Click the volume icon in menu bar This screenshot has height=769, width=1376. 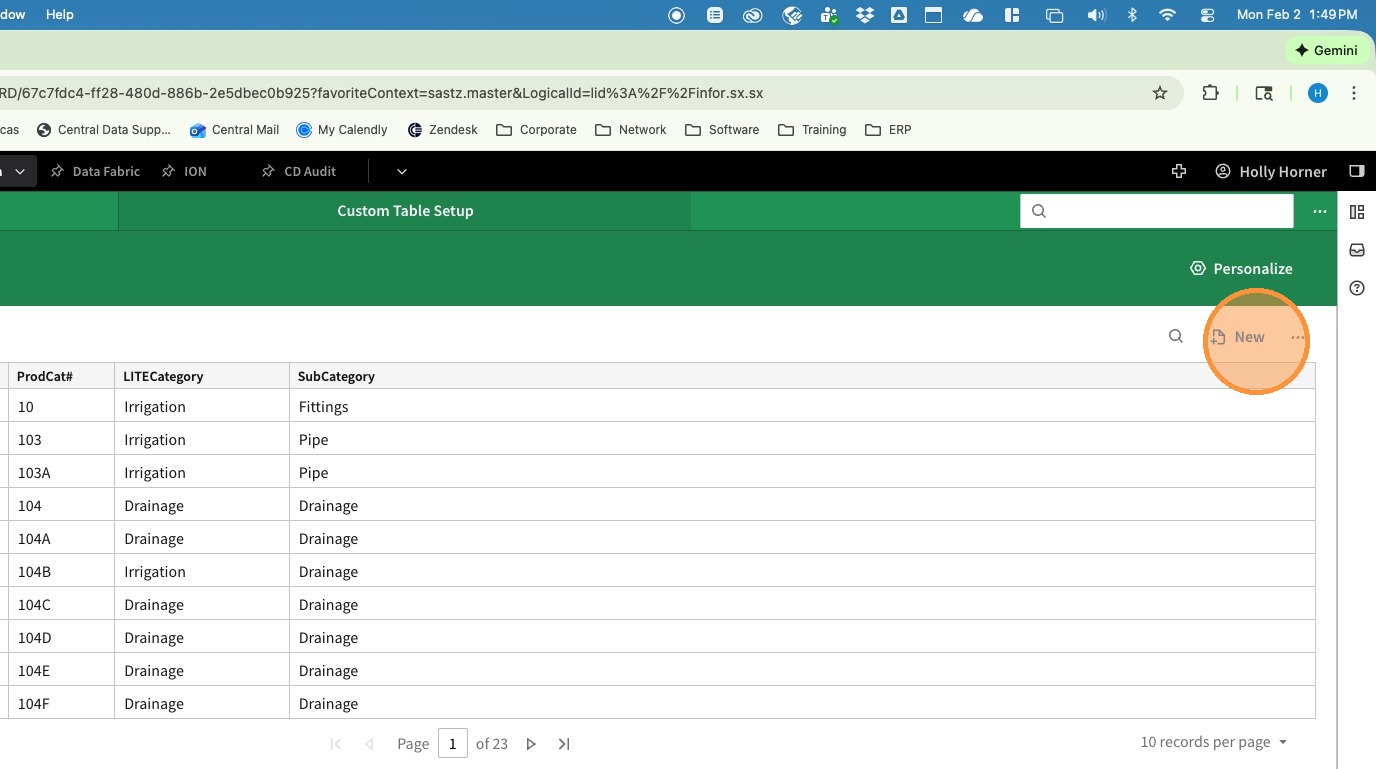[1096, 15]
